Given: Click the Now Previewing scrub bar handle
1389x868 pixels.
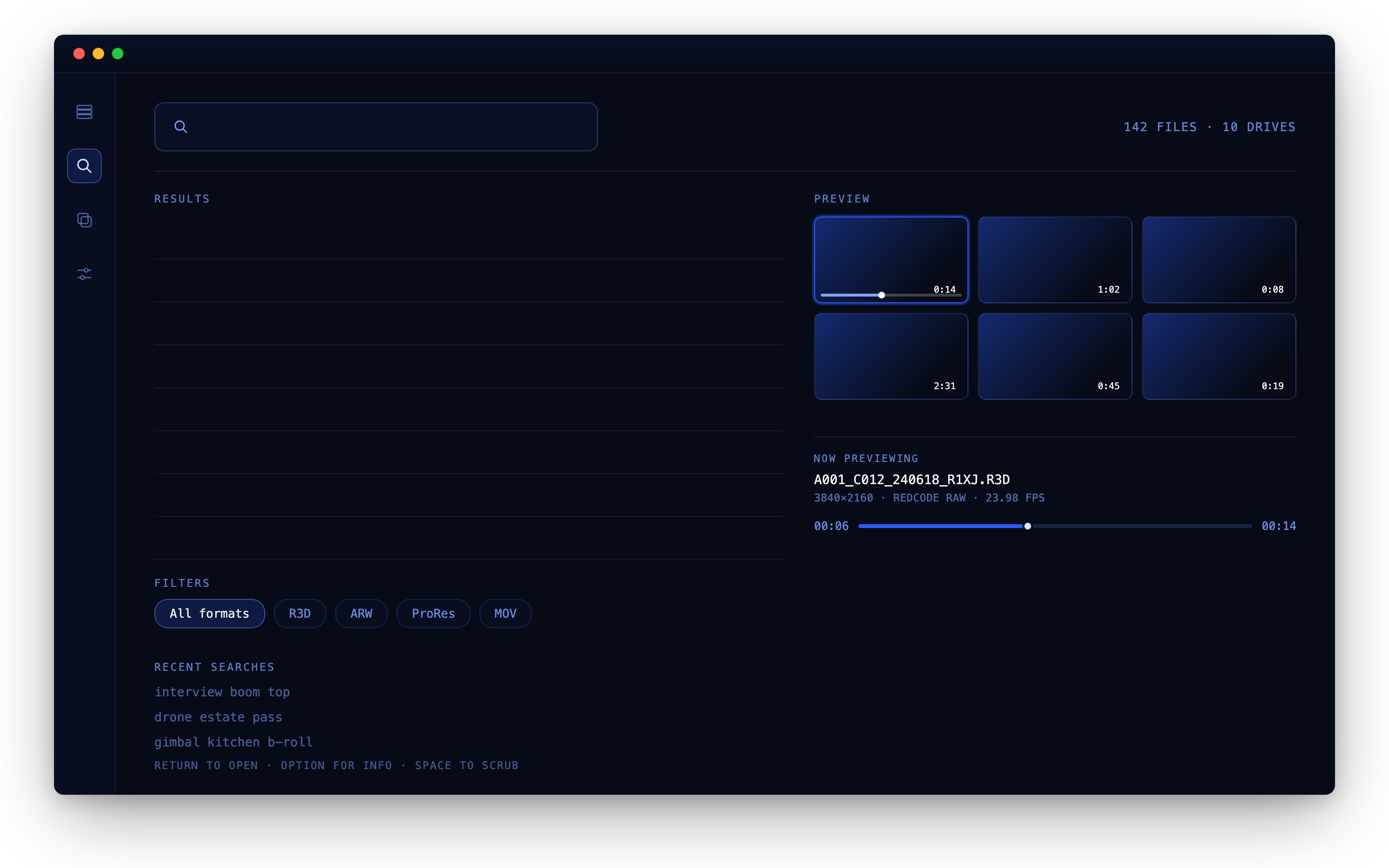Looking at the screenshot, I should coord(1027,526).
